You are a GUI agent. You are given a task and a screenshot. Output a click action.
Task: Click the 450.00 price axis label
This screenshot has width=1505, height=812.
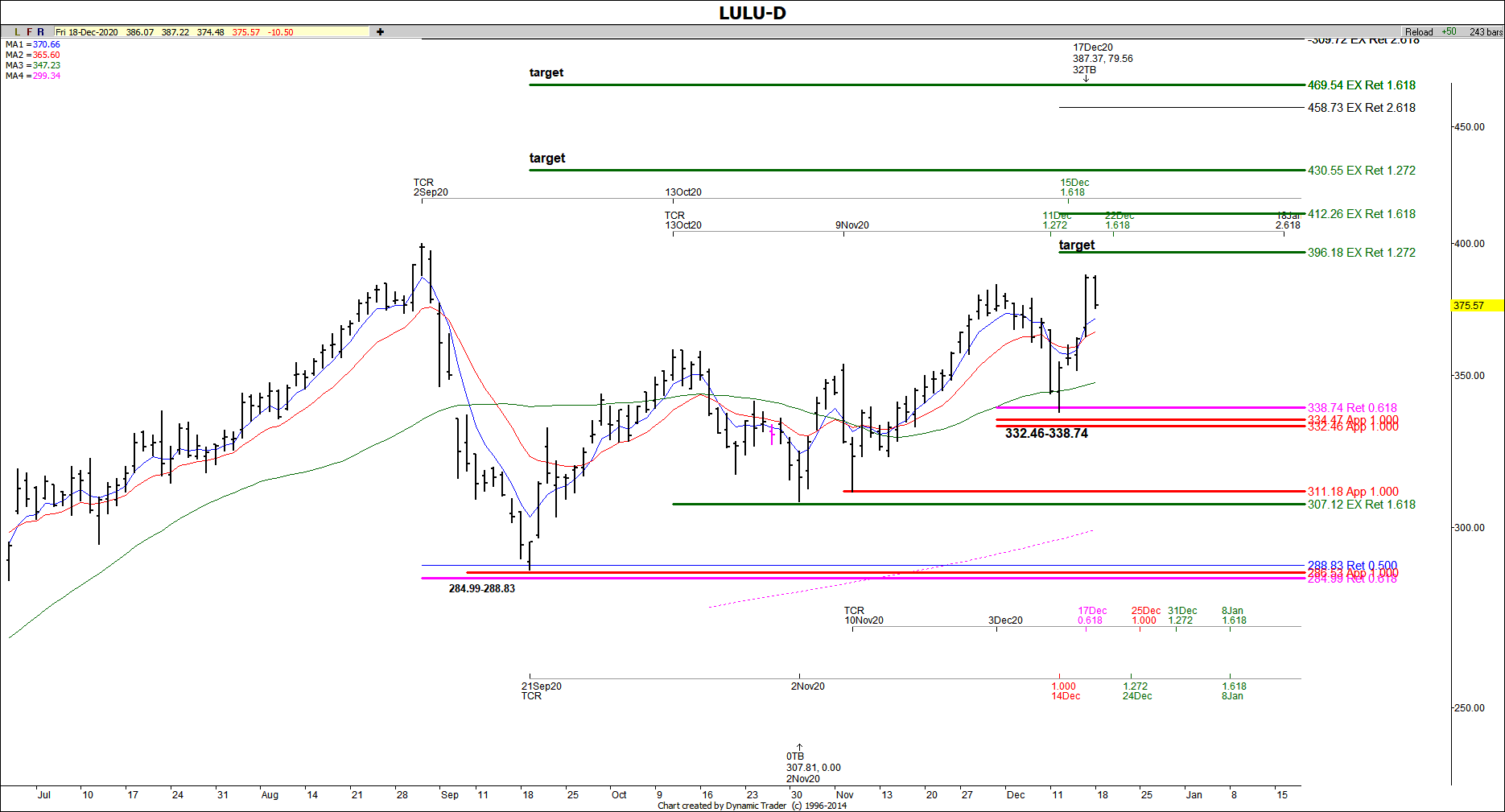(x=1470, y=127)
